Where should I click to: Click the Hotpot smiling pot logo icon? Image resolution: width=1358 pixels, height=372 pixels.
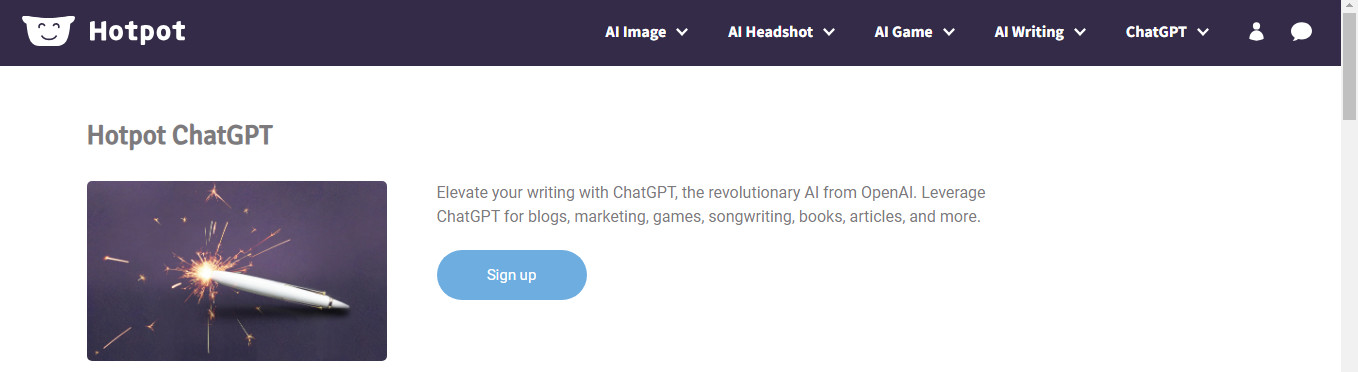tap(48, 31)
